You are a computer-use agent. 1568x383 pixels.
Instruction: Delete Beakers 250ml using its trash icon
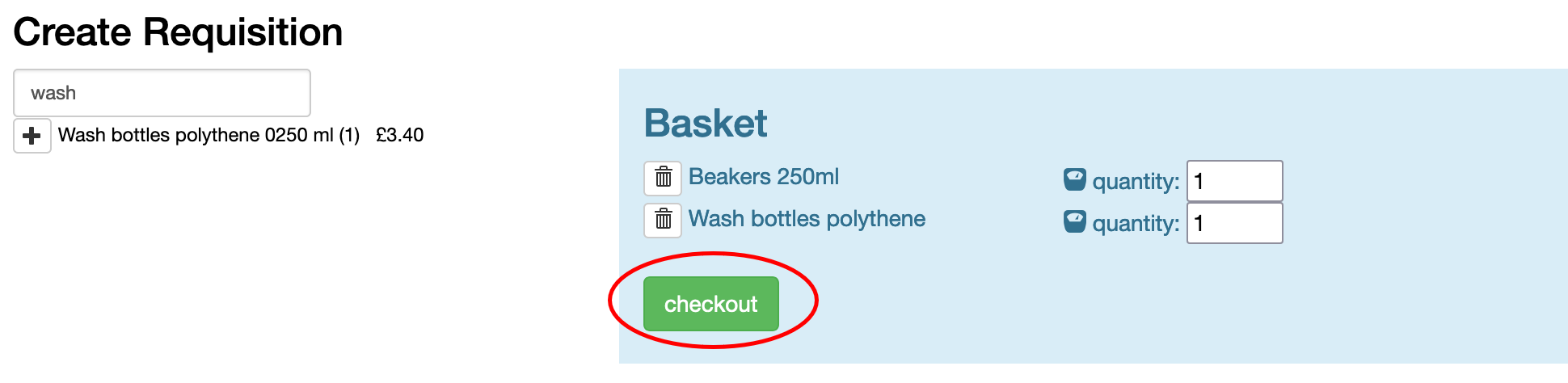pyautogui.click(x=663, y=178)
